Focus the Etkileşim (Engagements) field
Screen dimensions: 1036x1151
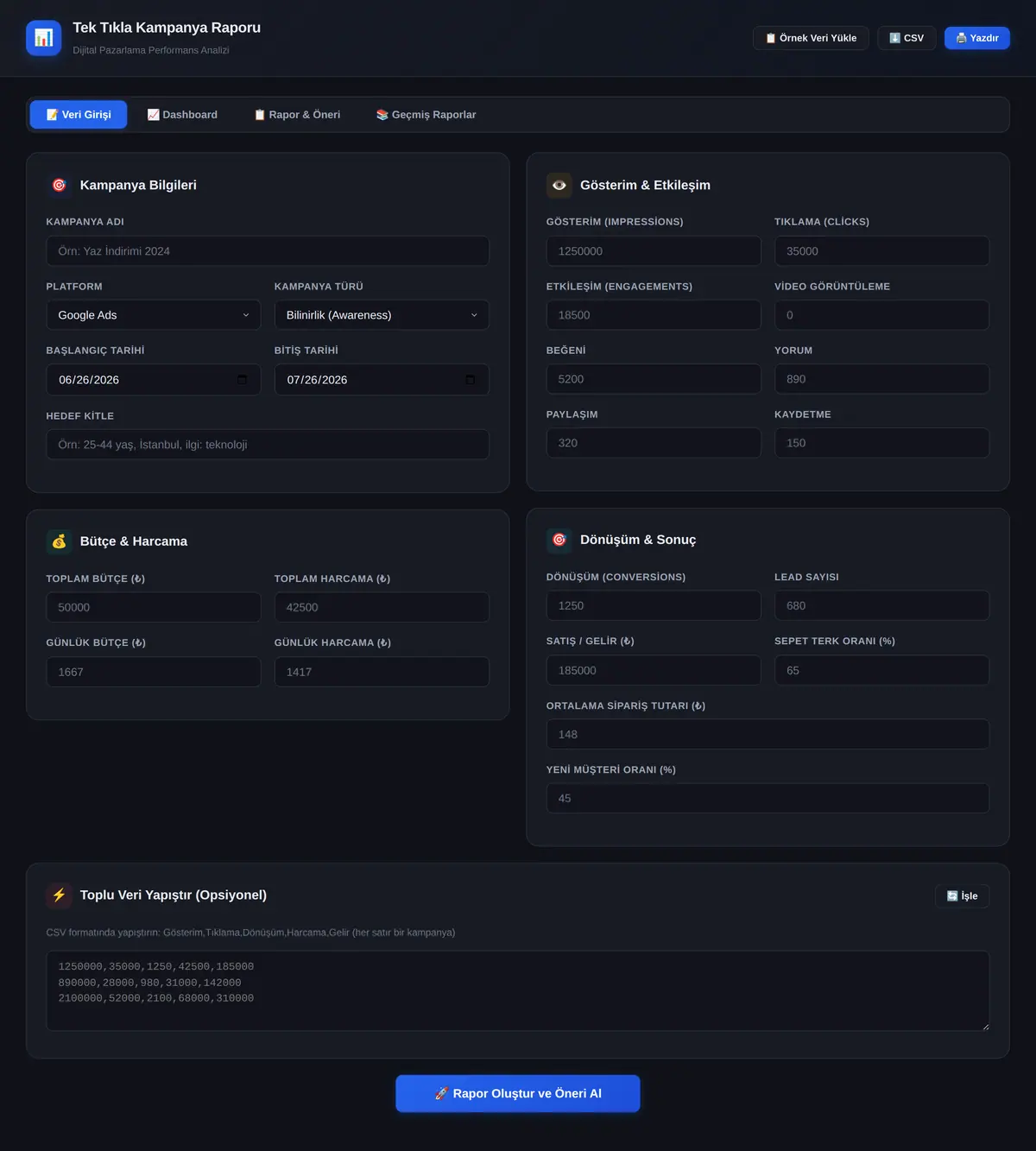point(654,315)
